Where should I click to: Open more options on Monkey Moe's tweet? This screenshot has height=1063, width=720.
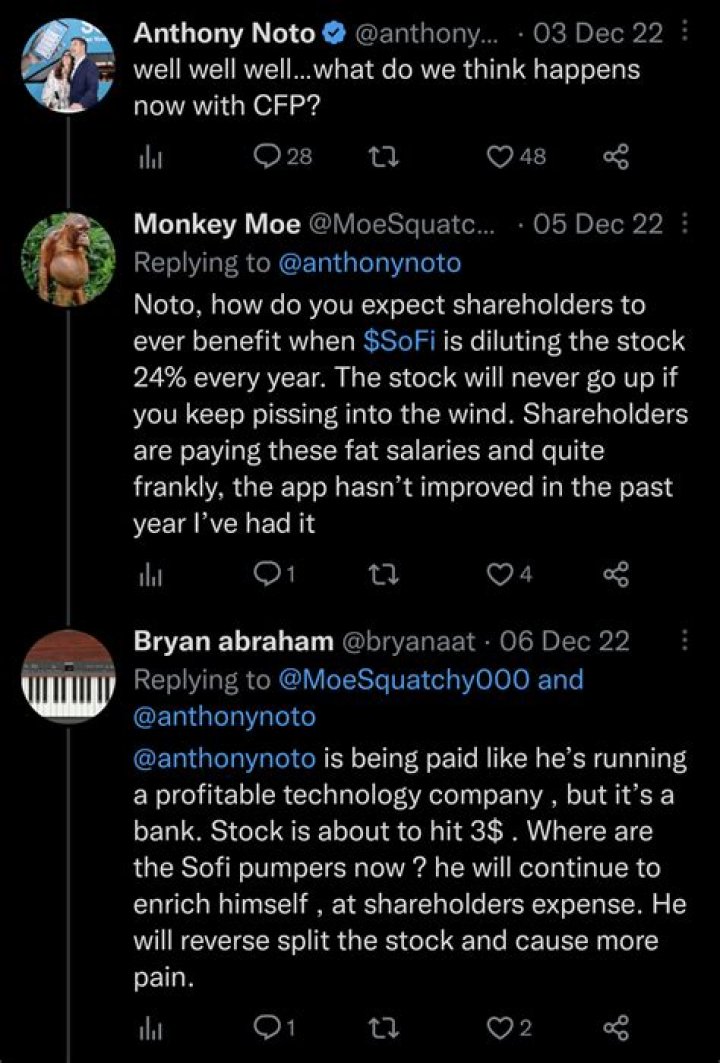pos(683,224)
